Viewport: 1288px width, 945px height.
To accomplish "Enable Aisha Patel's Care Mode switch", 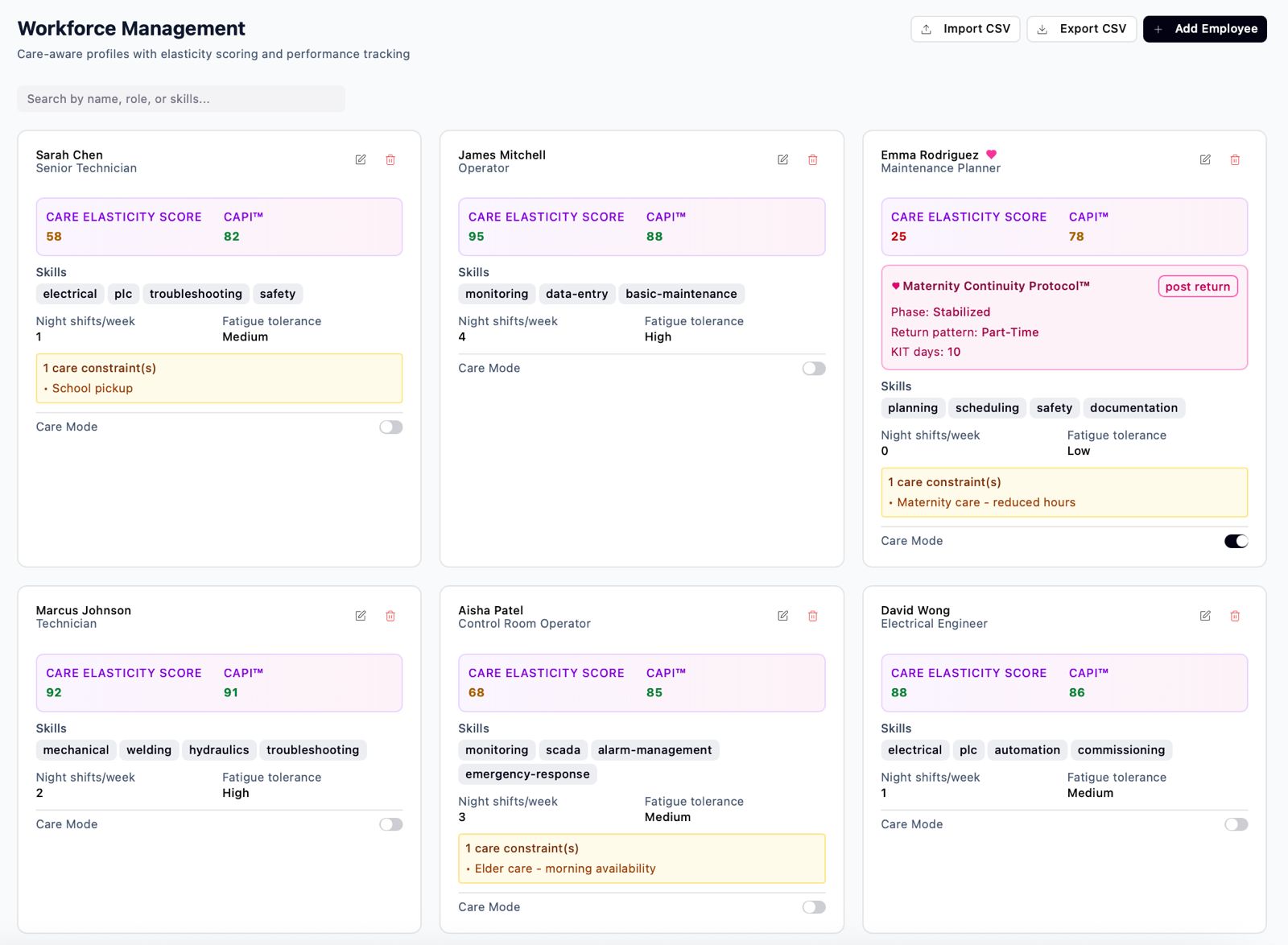I will click(x=814, y=907).
